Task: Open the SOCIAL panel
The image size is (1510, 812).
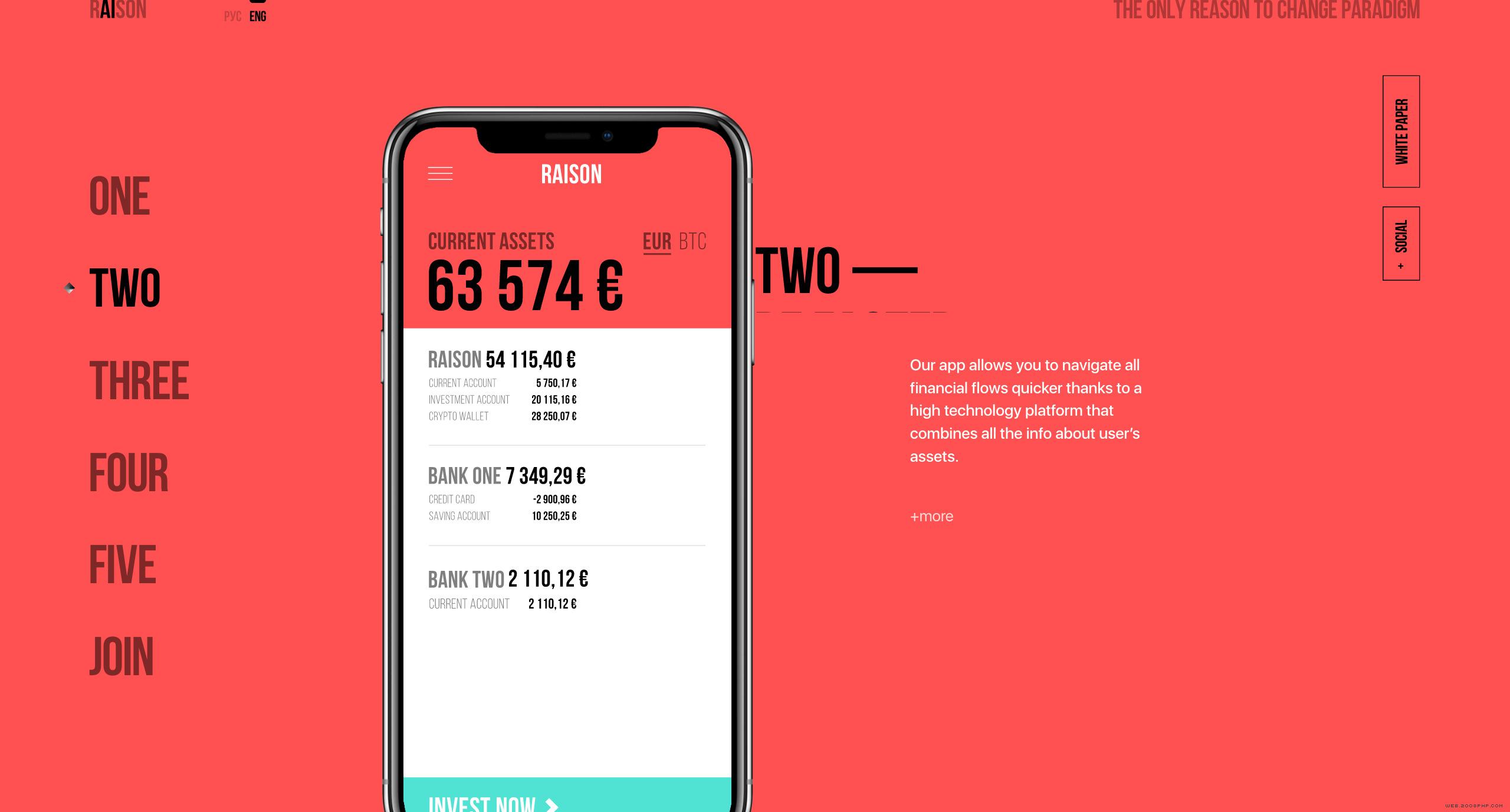Action: point(1398,243)
